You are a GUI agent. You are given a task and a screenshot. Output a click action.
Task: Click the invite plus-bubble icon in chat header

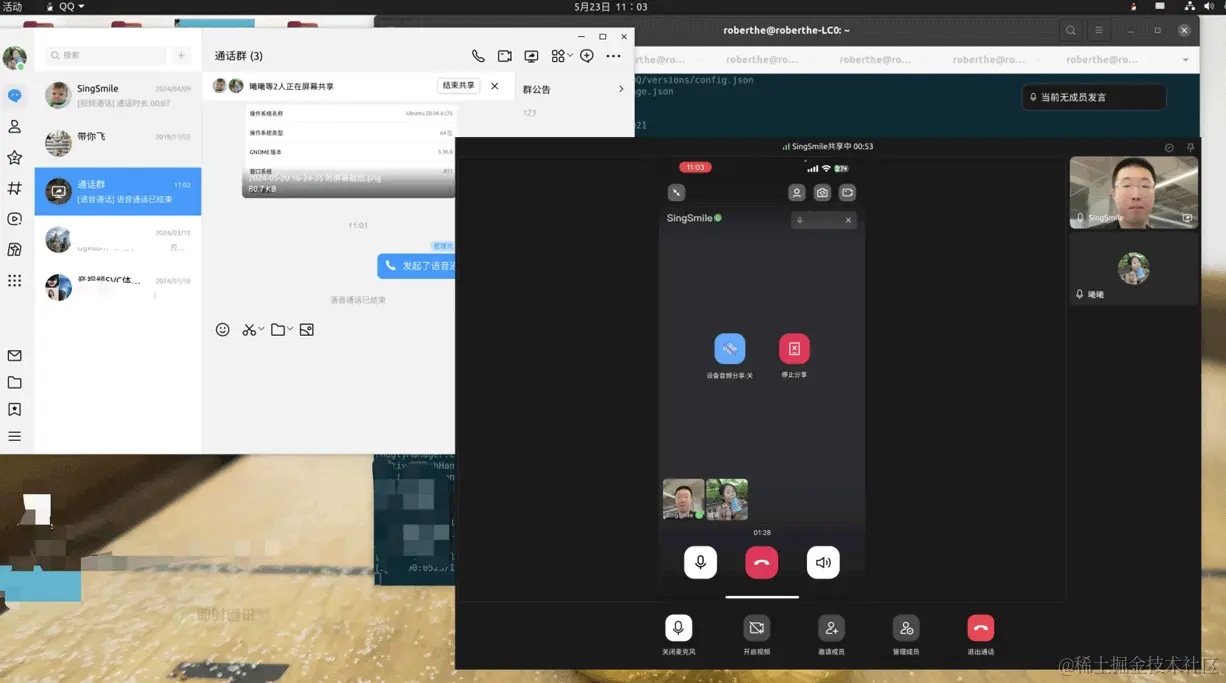(587, 56)
